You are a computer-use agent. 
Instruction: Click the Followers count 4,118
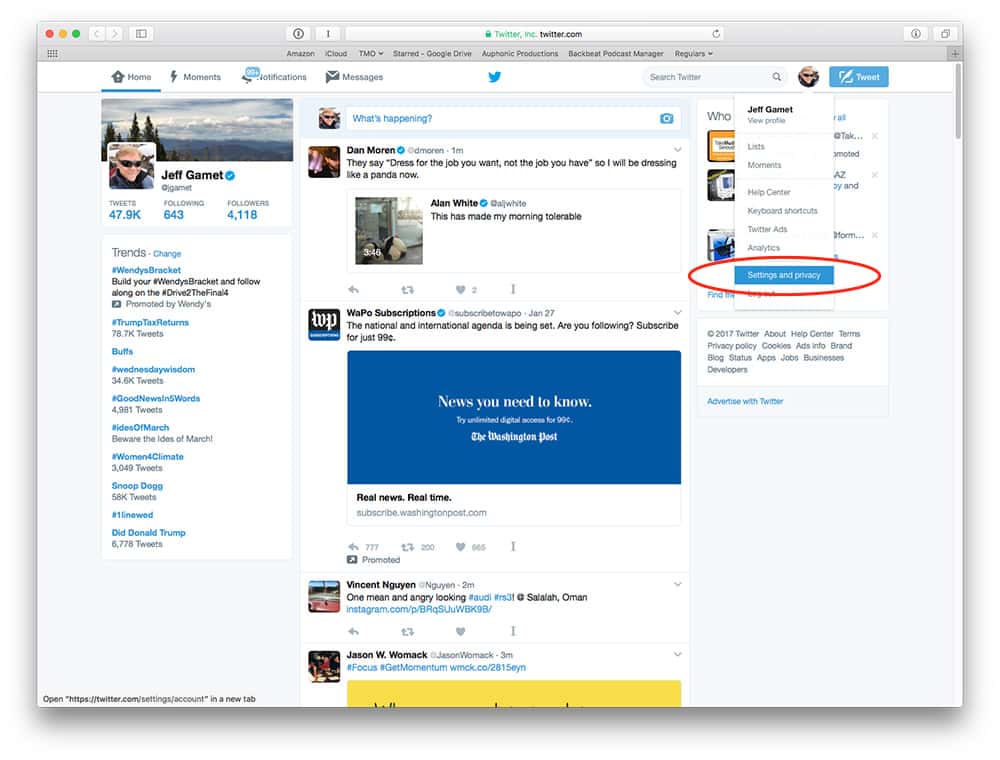(x=242, y=215)
